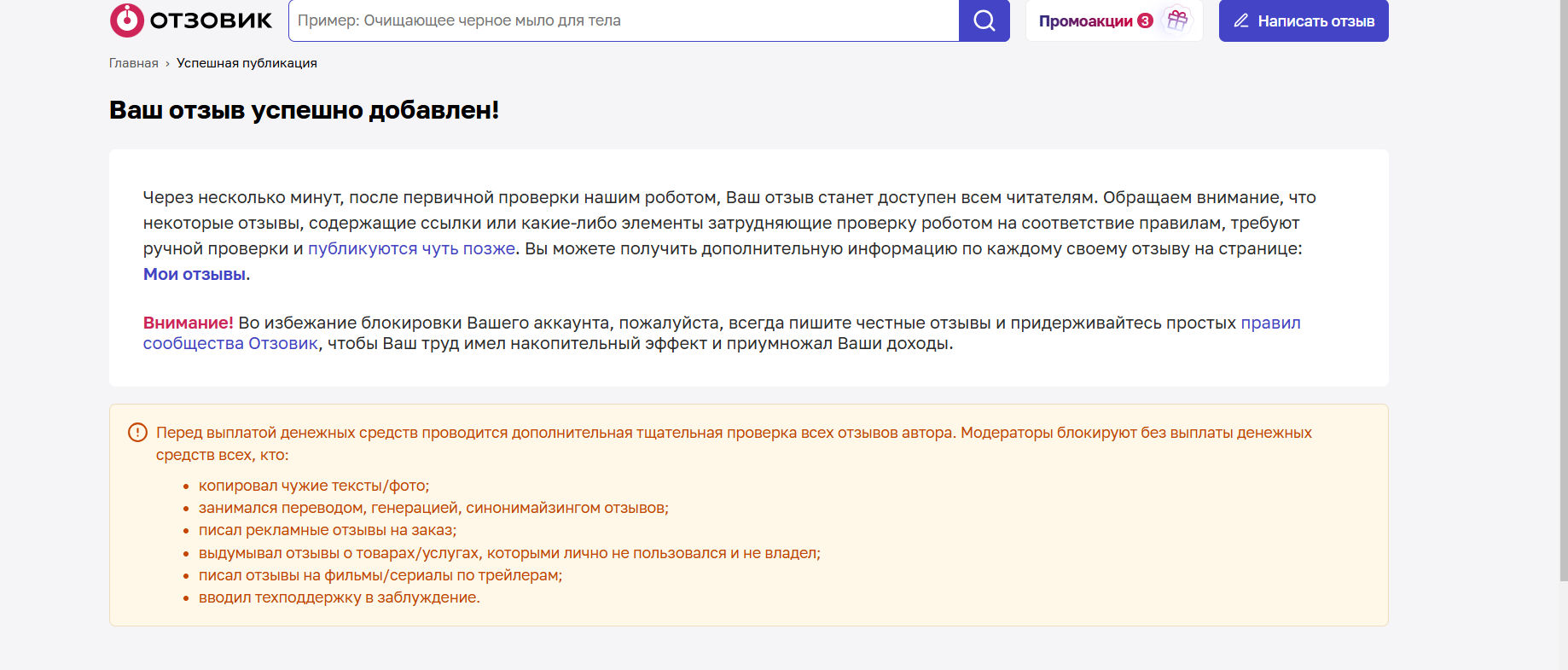
Task: Follow the правил сообщества Отзовик link
Action: (230, 343)
